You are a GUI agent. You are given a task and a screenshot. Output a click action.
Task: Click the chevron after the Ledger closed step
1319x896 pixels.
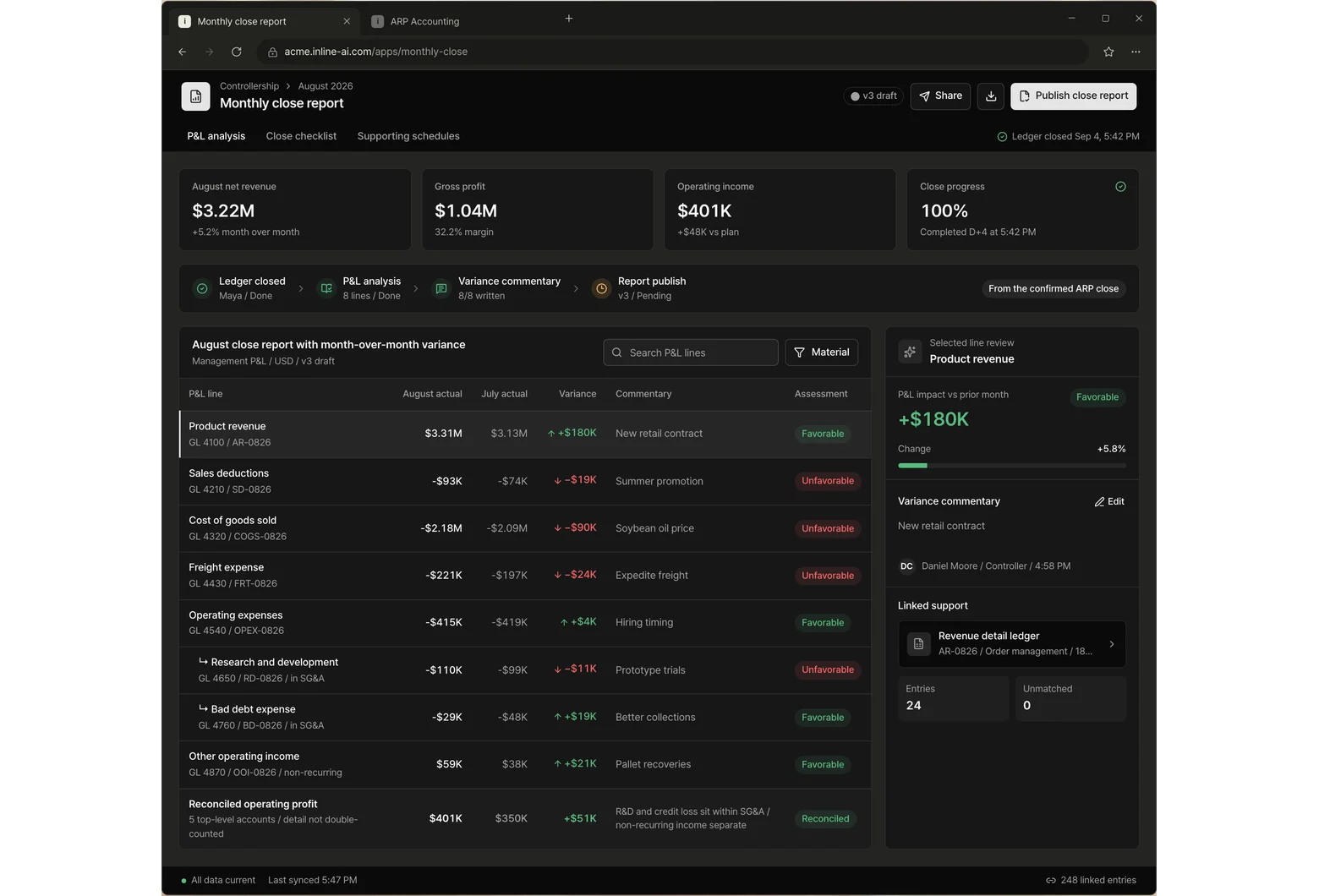301,289
